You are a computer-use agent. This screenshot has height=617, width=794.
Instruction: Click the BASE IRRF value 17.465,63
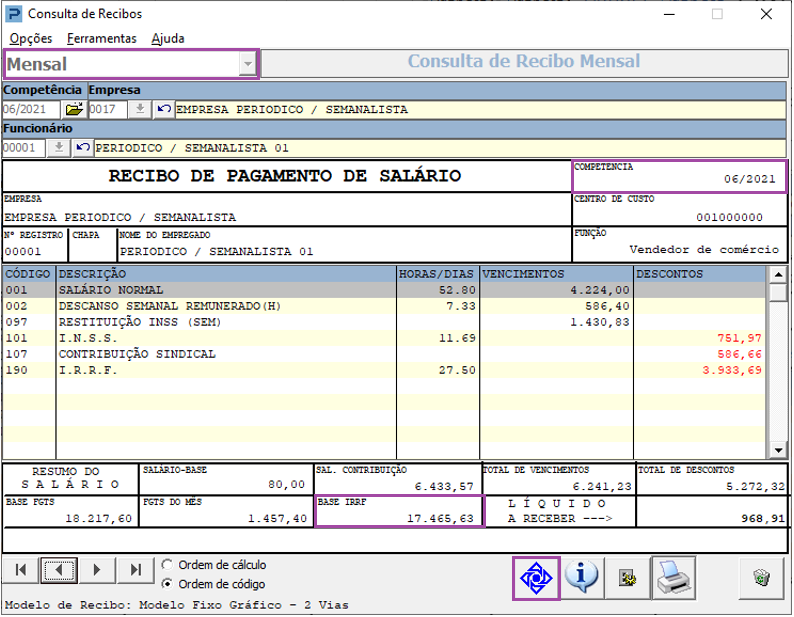pos(440,519)
